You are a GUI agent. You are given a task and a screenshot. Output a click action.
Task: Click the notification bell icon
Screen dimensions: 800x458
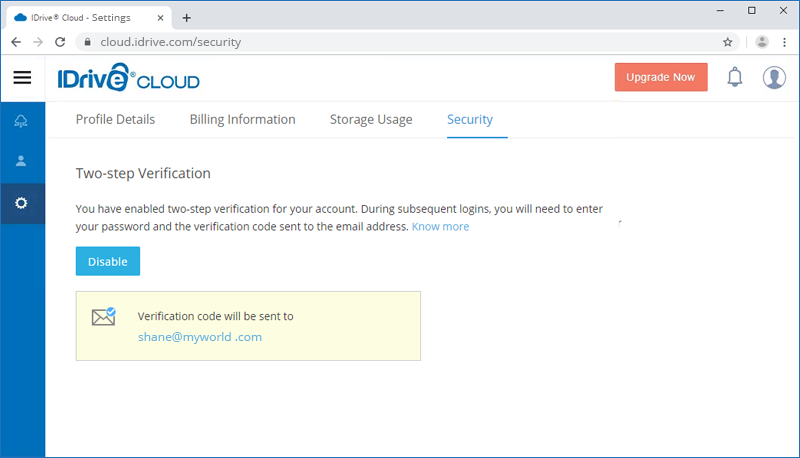(x=735, y=78)
